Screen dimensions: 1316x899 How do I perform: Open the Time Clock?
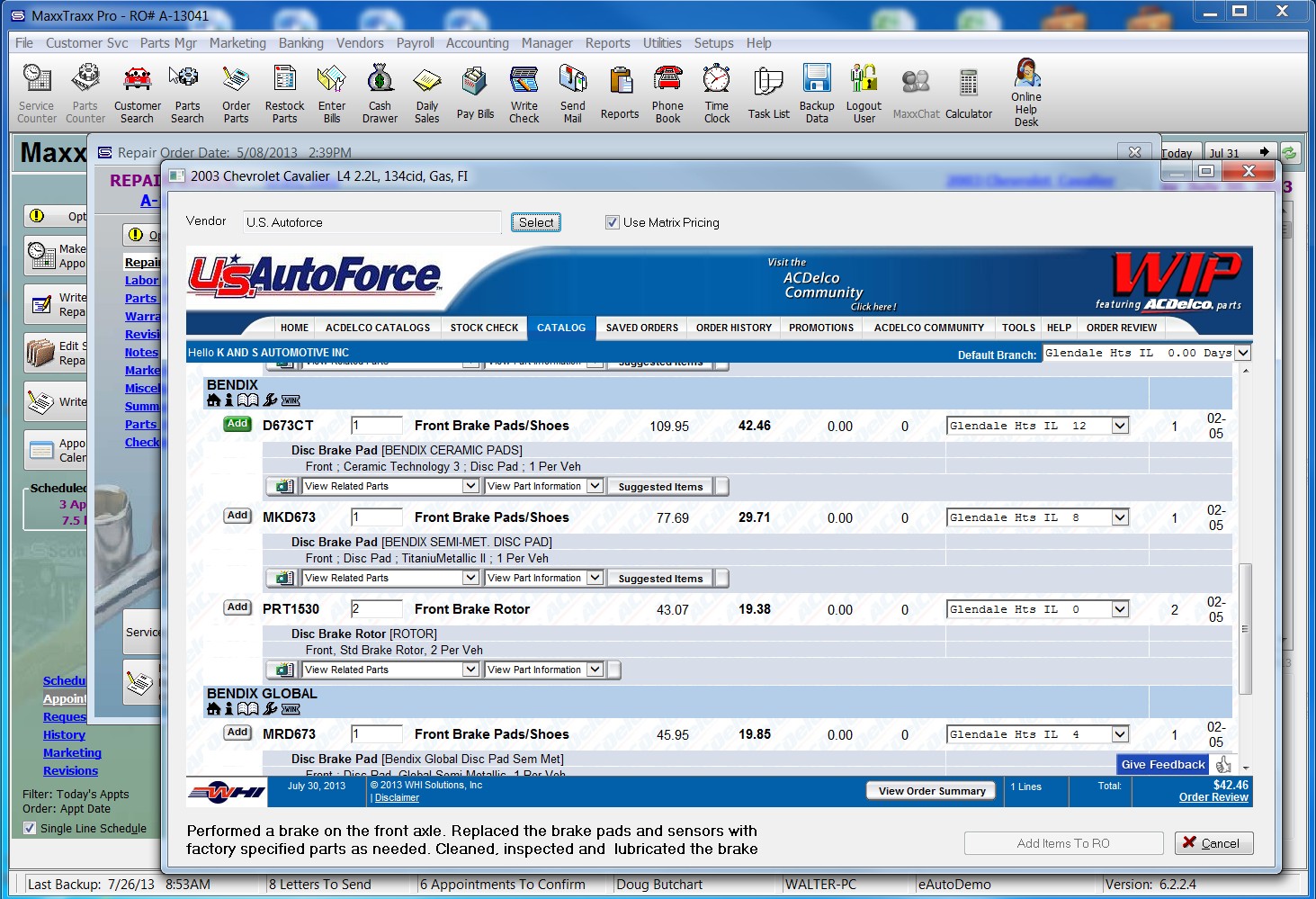717,94
